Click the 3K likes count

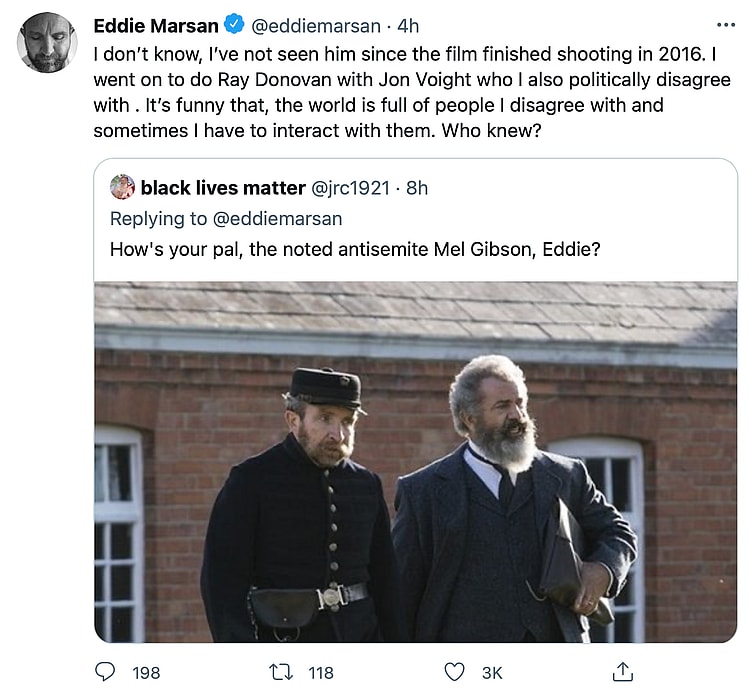(x=492, y=672)
